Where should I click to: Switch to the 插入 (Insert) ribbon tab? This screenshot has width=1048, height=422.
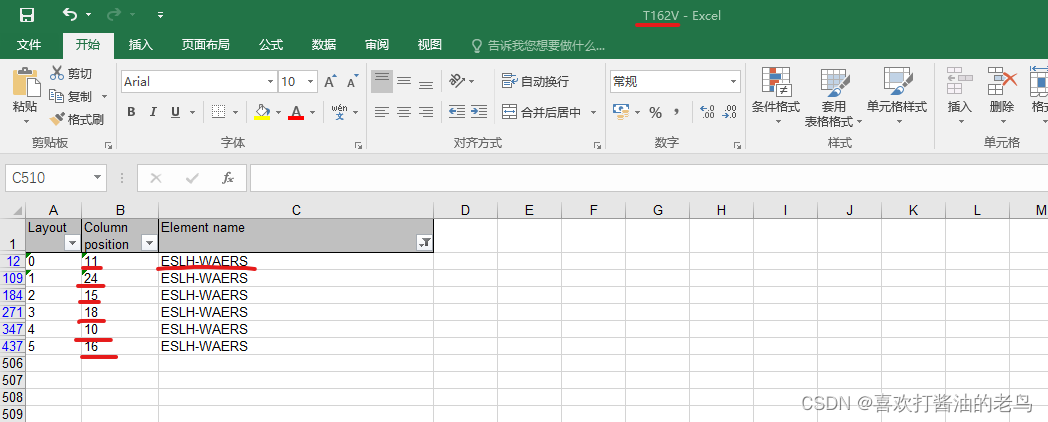tap(140, 45)
